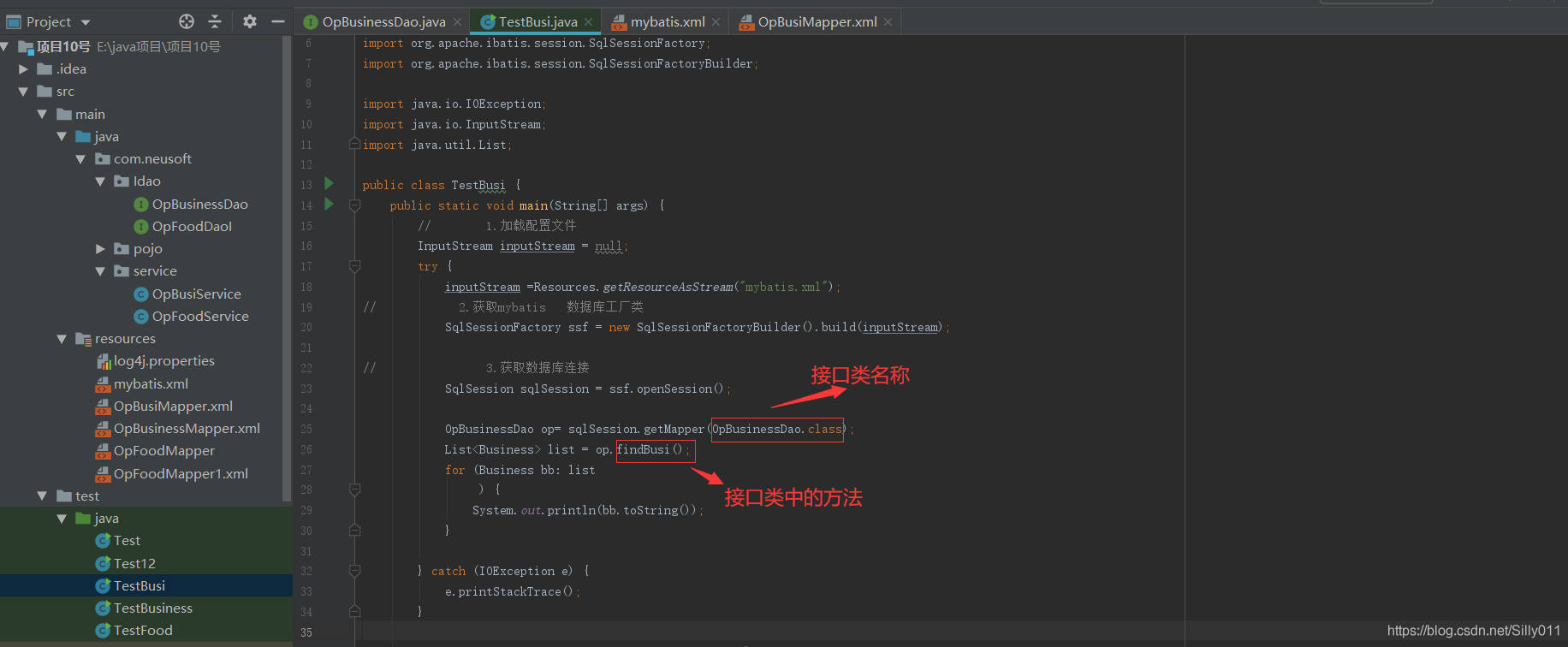Collapse the java folder under test
This screenshot has width=1568, height=647.
[x=62, y=519]
